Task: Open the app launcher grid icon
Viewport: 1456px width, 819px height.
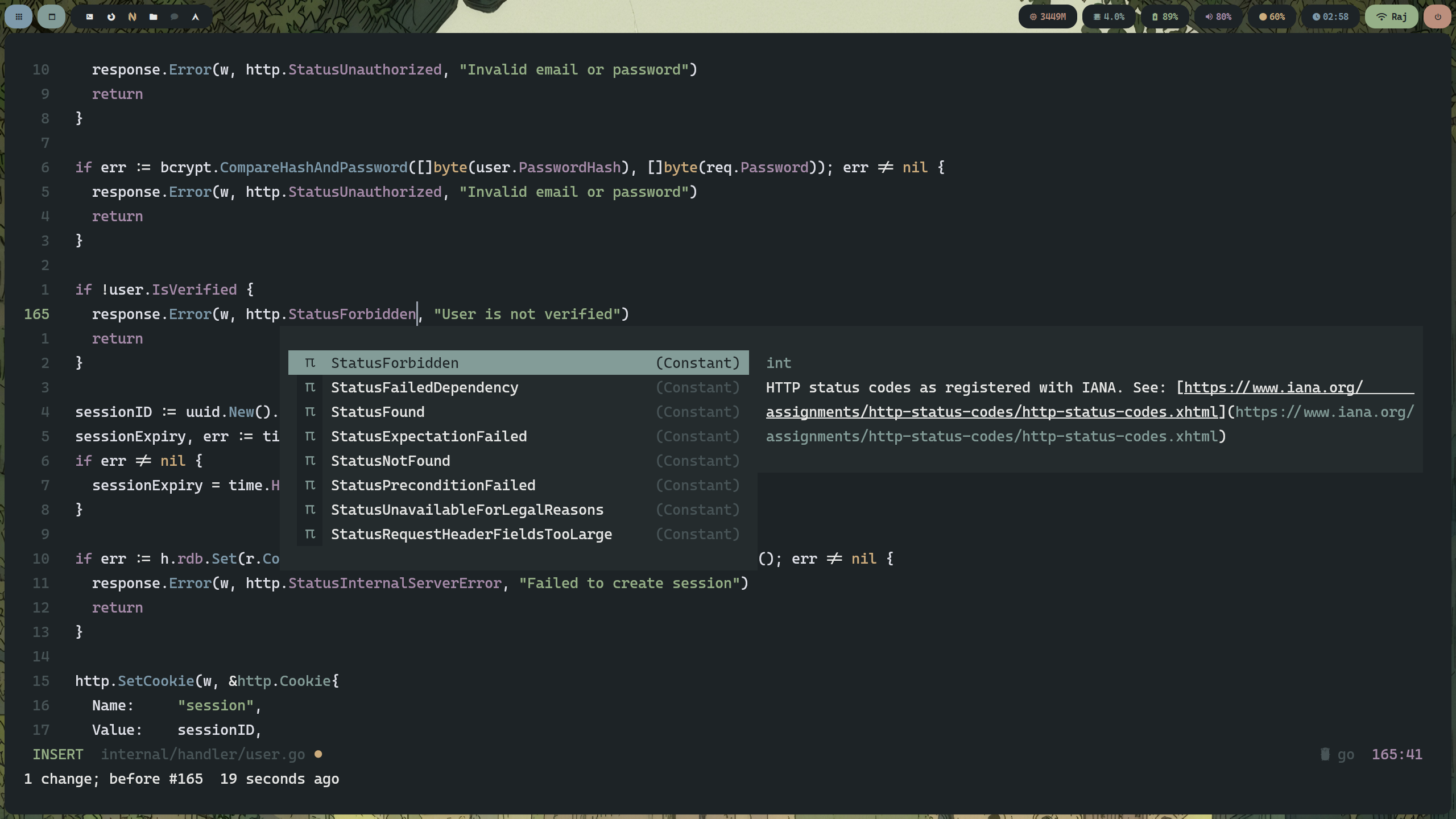Action: pos(19,17)
